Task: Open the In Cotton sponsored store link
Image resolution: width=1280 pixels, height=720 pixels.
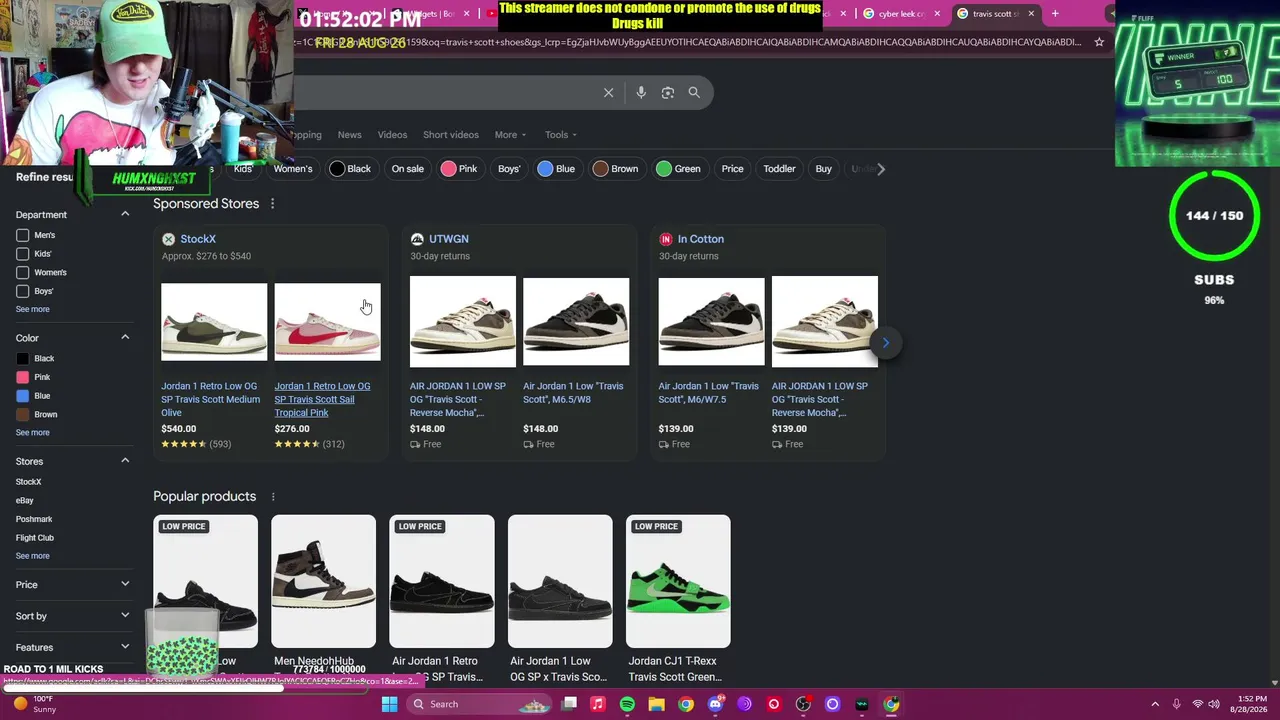Action: 701,239
